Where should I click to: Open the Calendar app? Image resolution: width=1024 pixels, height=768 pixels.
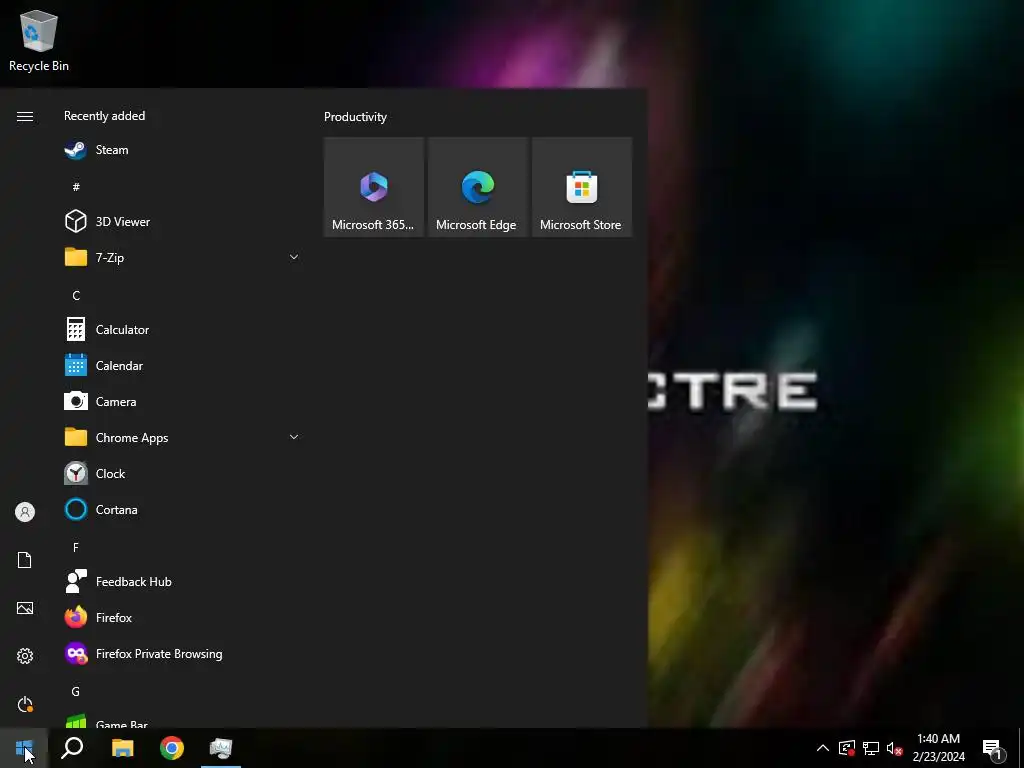coord(182,366)
